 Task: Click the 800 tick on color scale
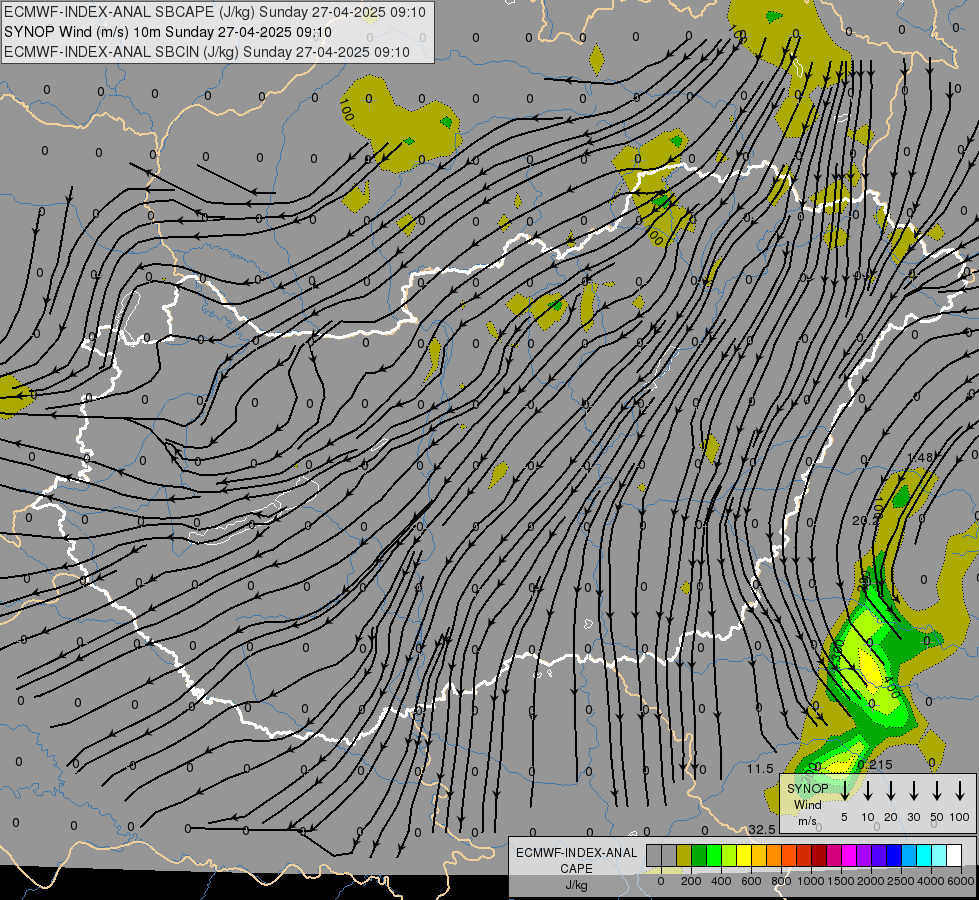click(781, 881)
